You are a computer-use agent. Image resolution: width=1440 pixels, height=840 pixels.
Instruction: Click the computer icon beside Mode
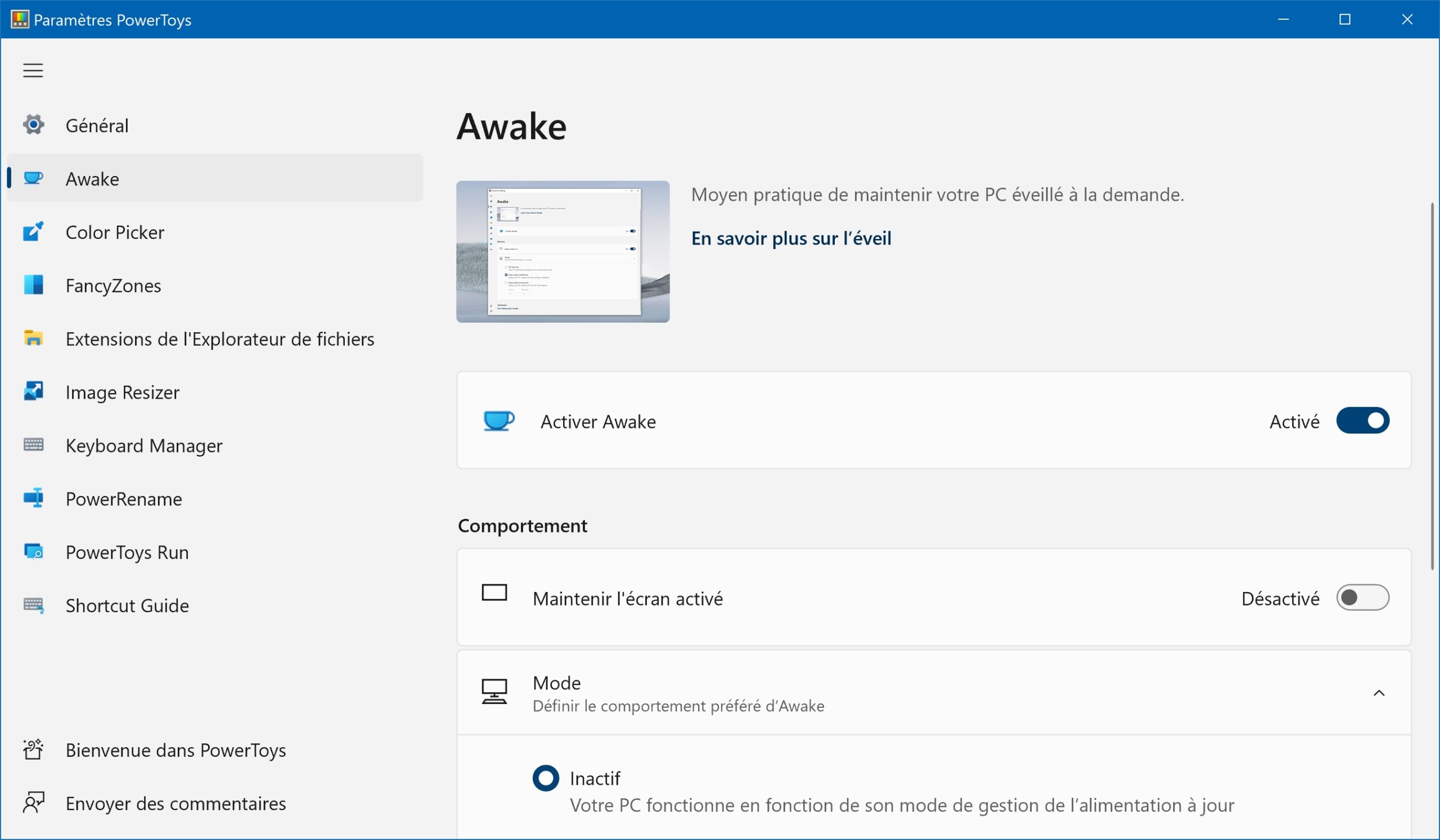click(x=494, y=692)
